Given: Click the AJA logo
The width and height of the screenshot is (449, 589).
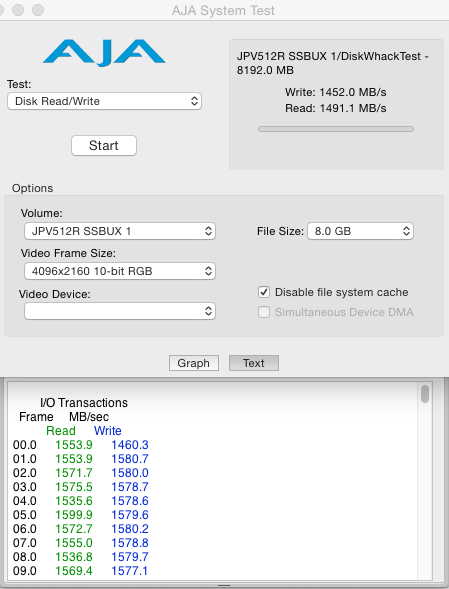Looking at the screenshot, I should (x=104, y=53).
